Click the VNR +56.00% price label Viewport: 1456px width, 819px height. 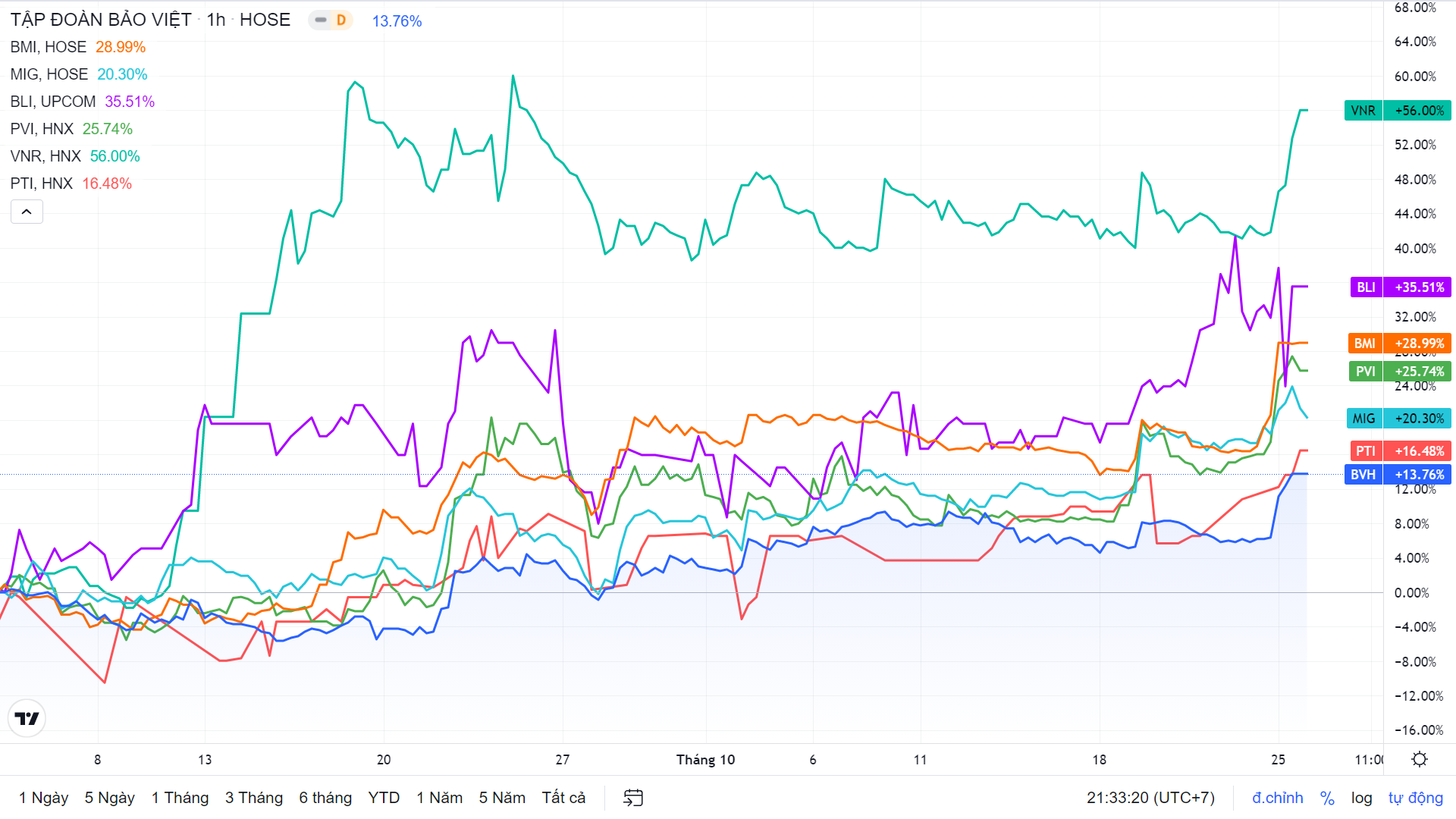(1397, 111)
